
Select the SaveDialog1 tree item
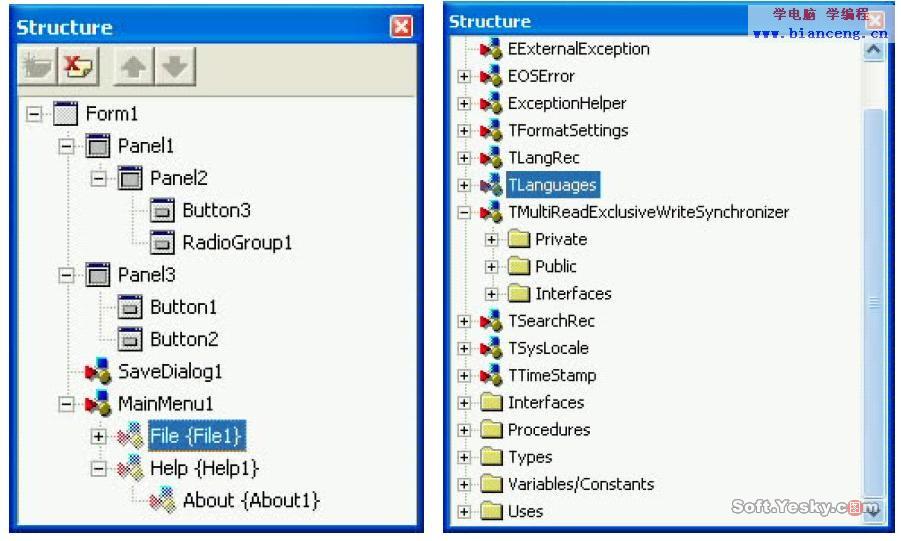170,371
